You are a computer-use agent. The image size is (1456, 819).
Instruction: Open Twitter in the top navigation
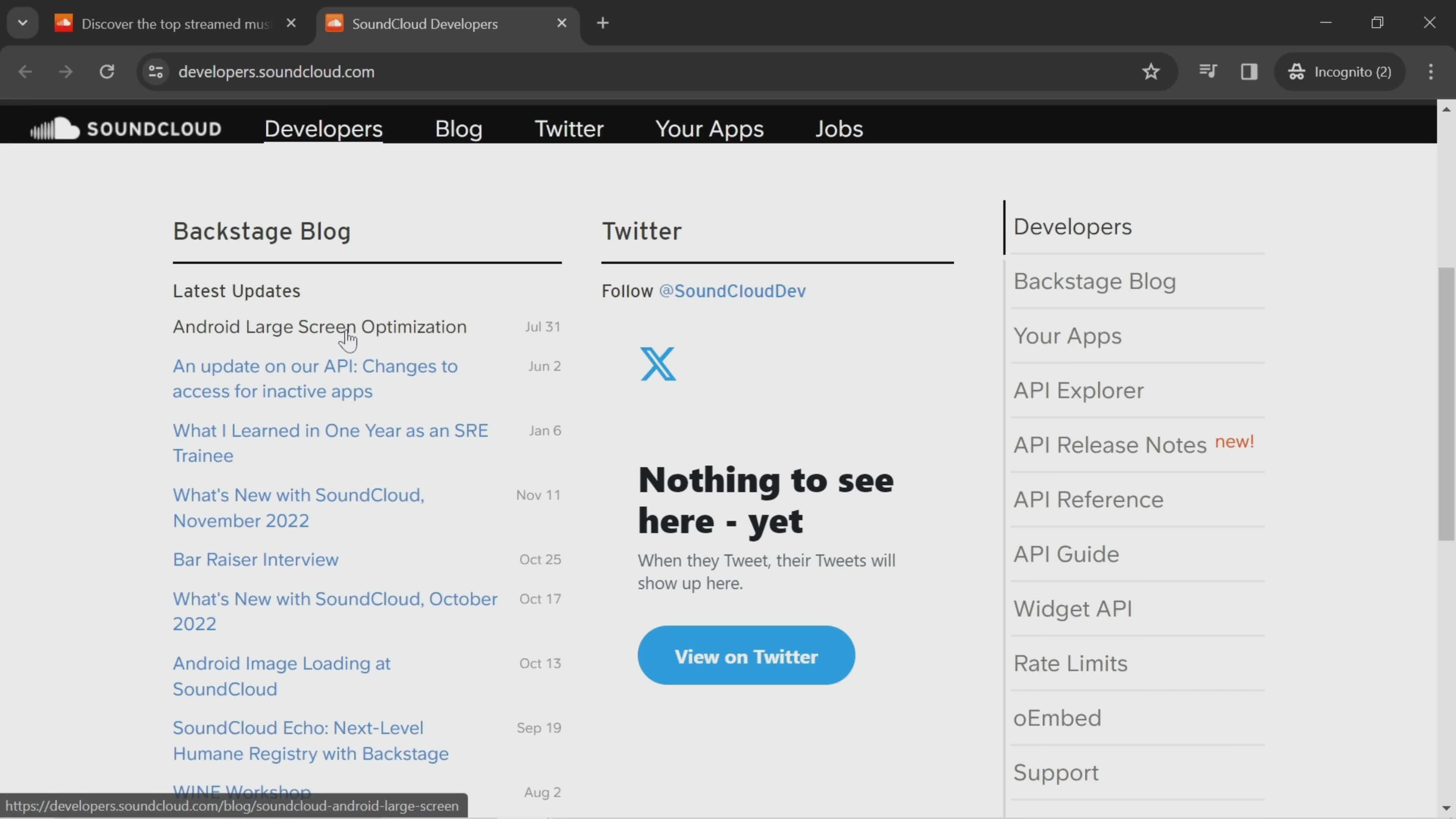(x=569, y=129)
